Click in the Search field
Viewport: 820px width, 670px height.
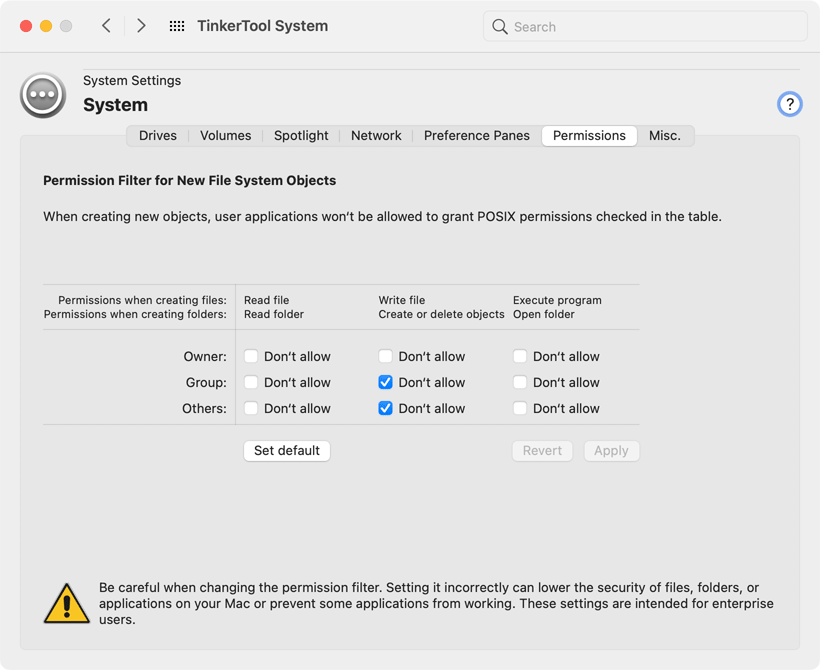coord(655,27)
